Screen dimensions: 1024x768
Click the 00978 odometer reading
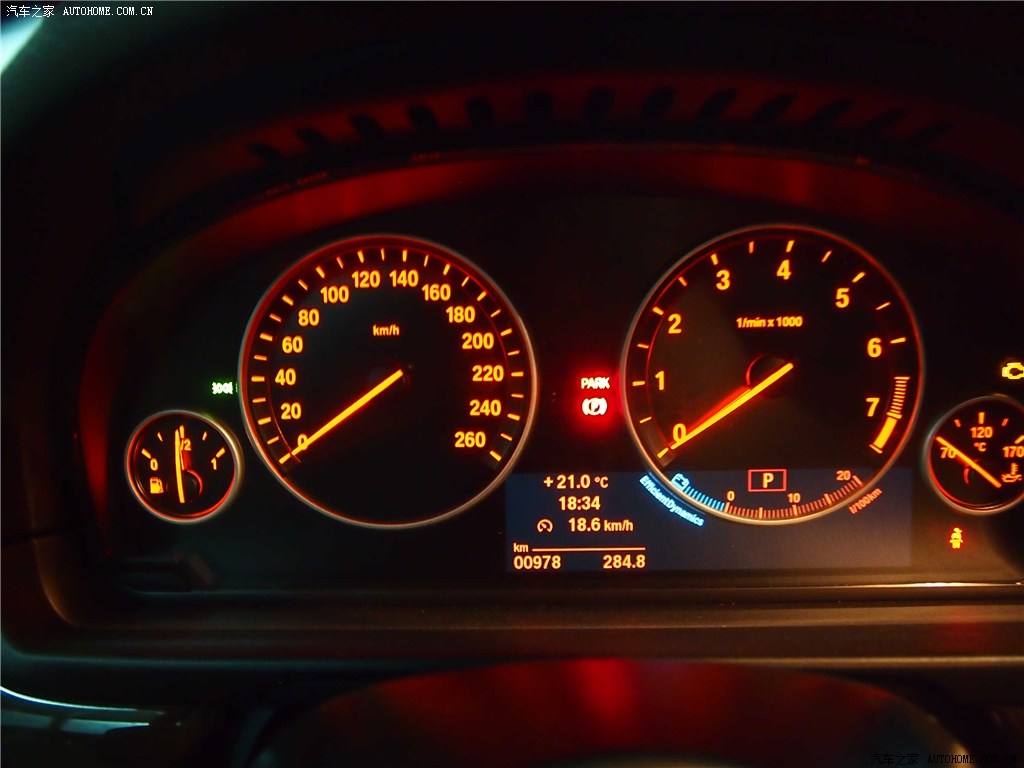(537, 562)
